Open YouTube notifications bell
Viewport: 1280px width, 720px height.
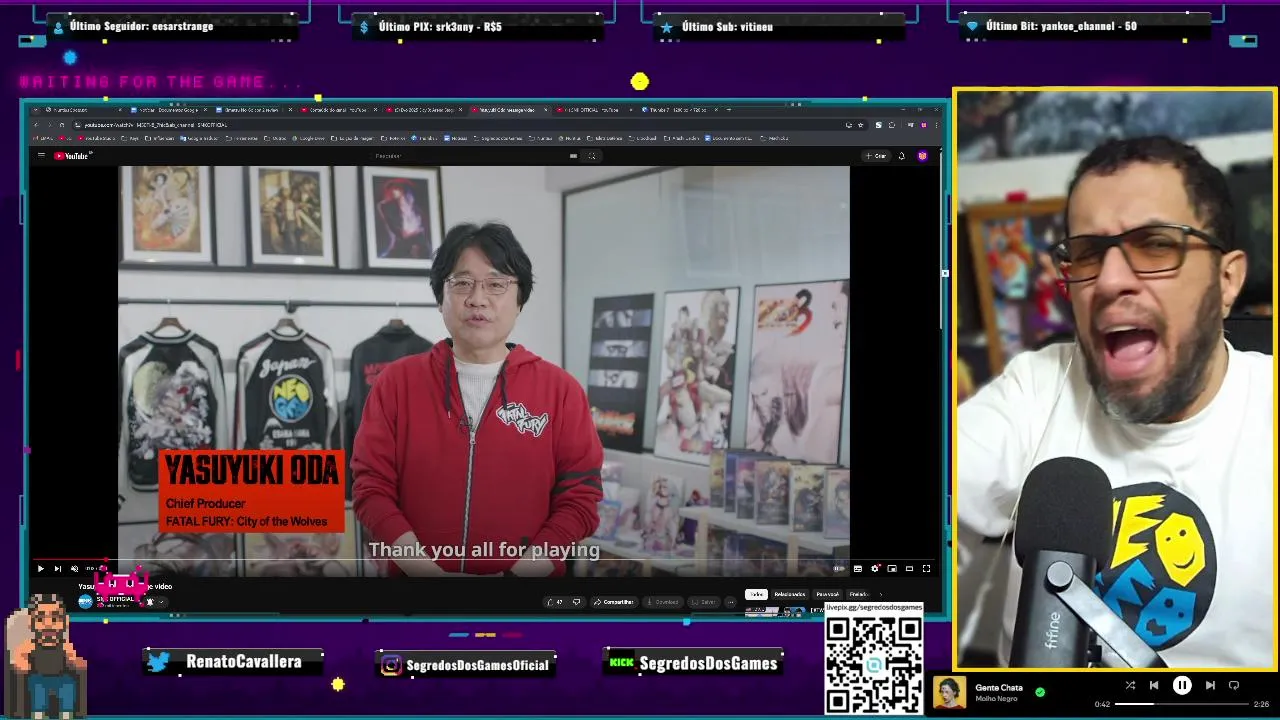(902, 156)
